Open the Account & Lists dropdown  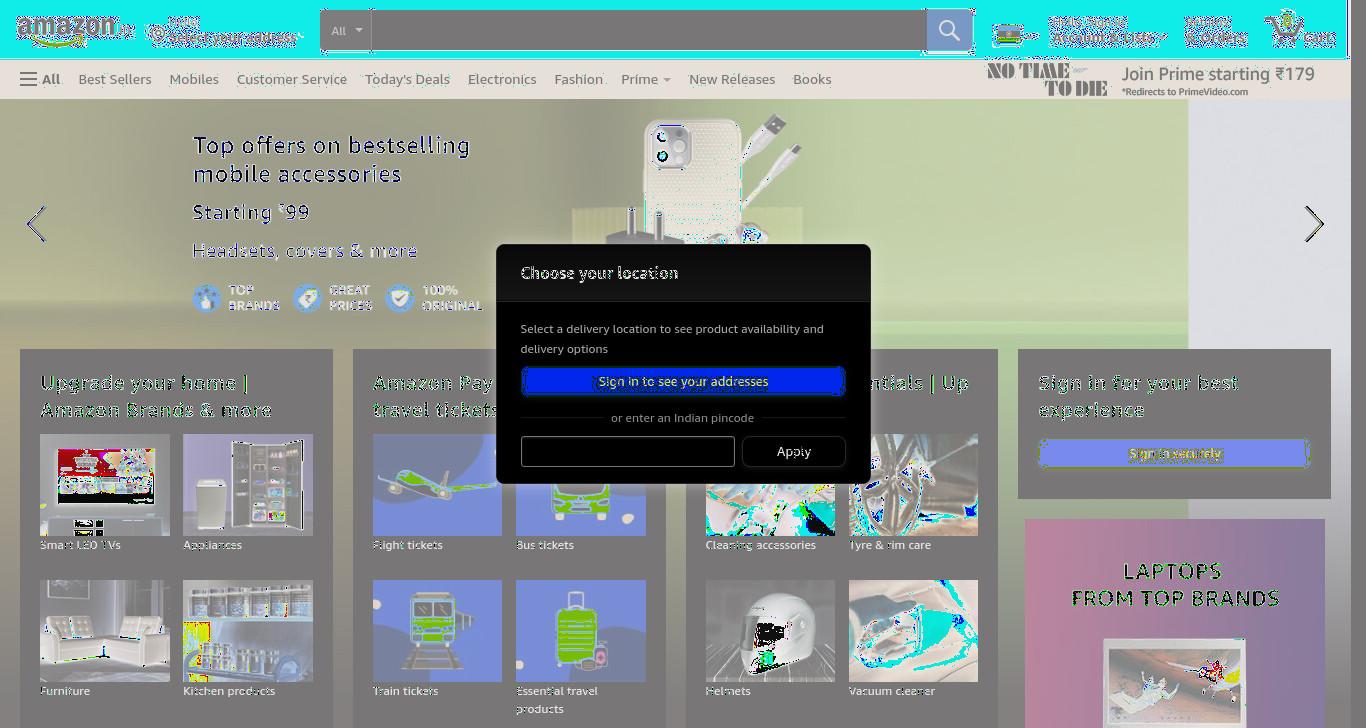[x=1106, y=31]
